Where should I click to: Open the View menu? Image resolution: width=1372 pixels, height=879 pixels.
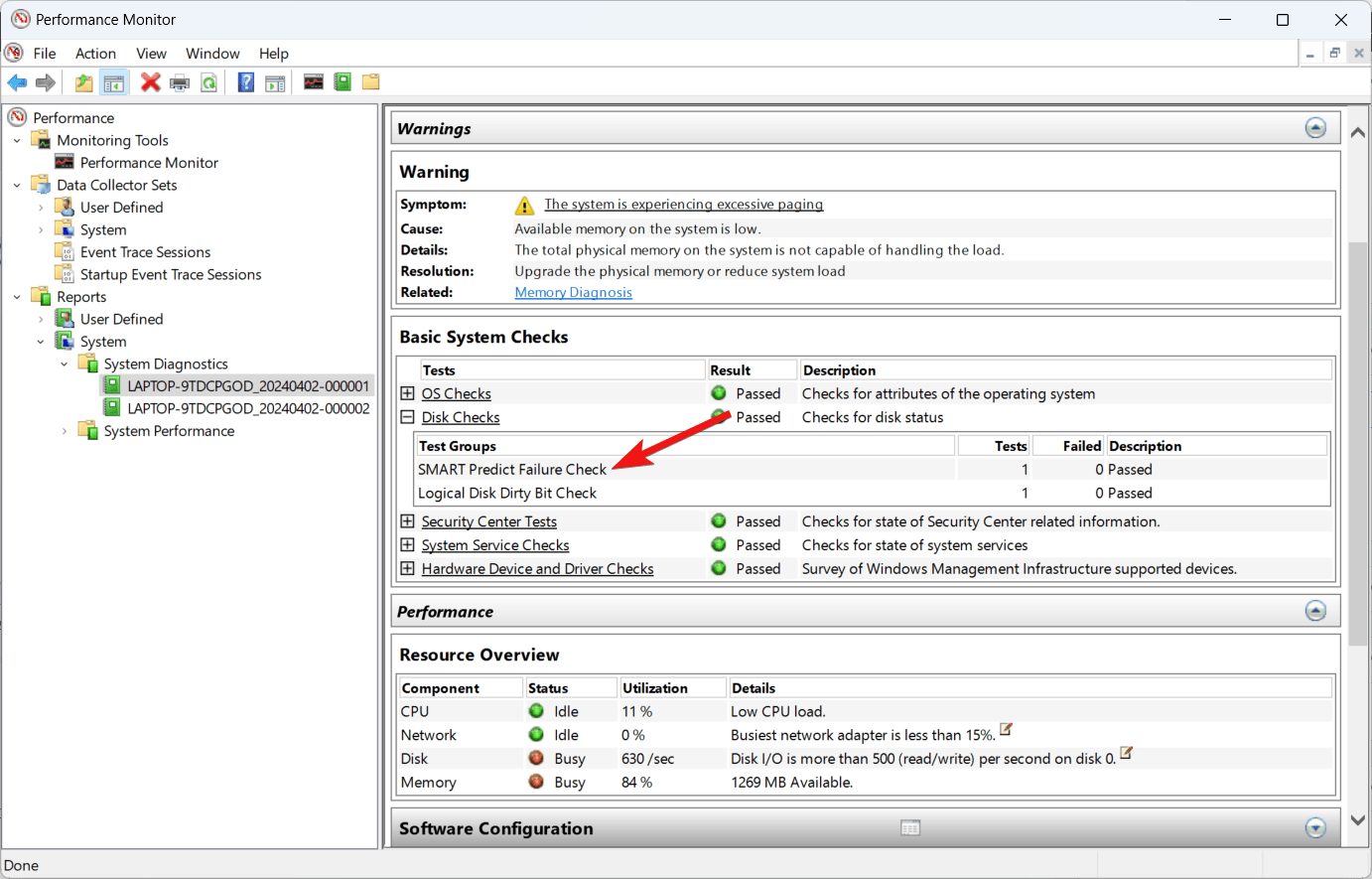151,54
